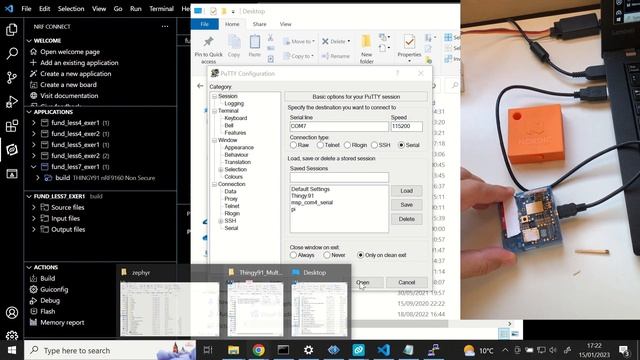The width and height of the screenshot is (640, 360).
Task: Click the Pin to Quick access icon
Action: pyautogui.click(x=209, y=42)
